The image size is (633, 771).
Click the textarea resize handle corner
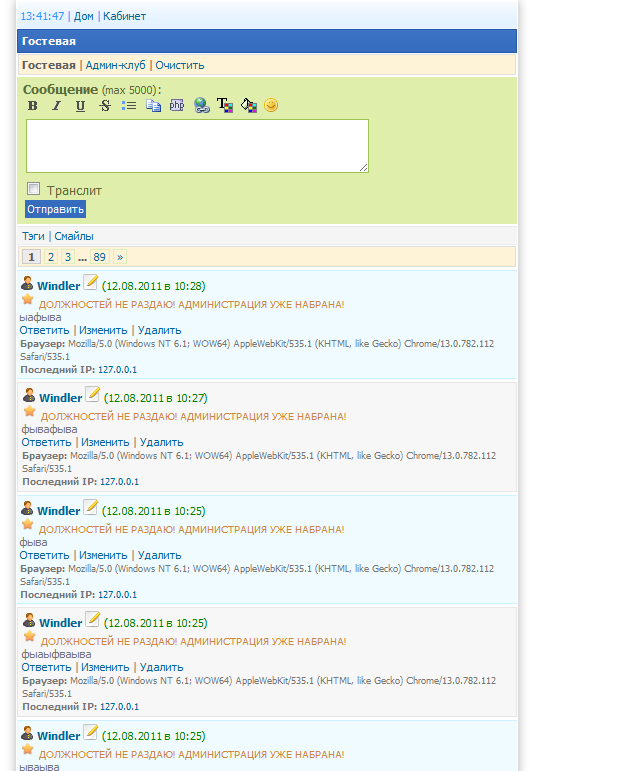(363, 168)
